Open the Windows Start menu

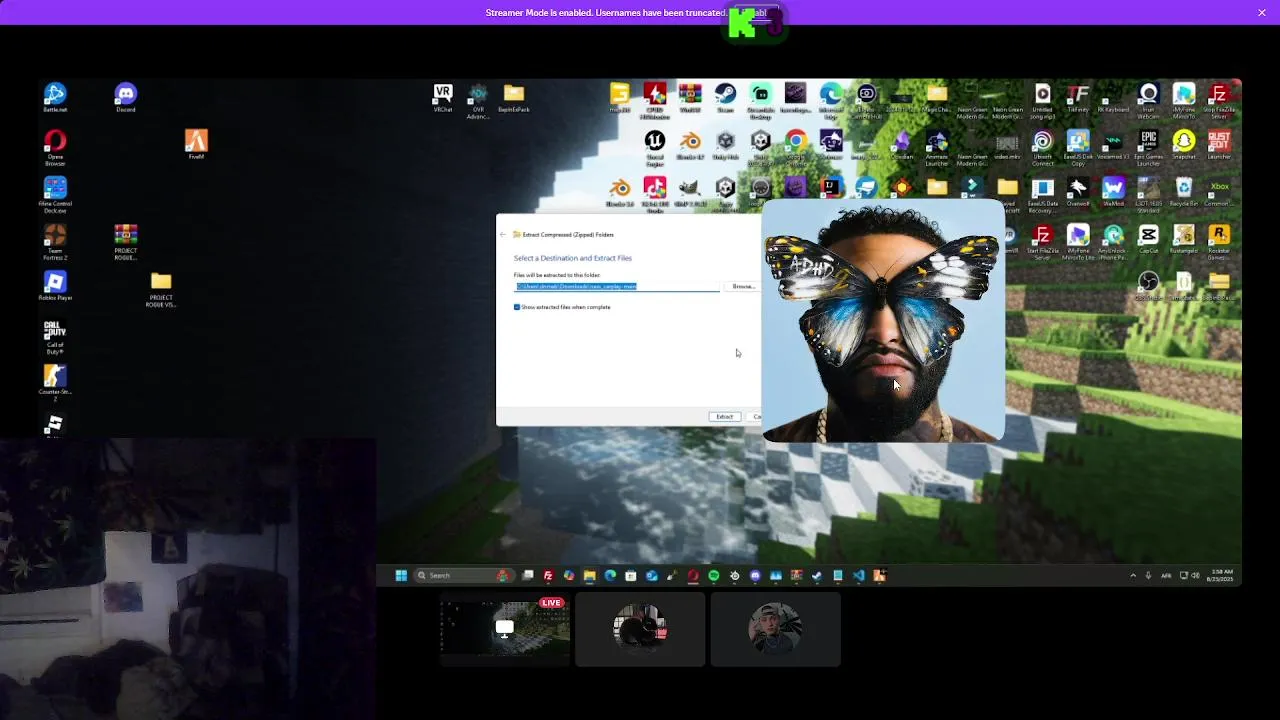point(401,575)
